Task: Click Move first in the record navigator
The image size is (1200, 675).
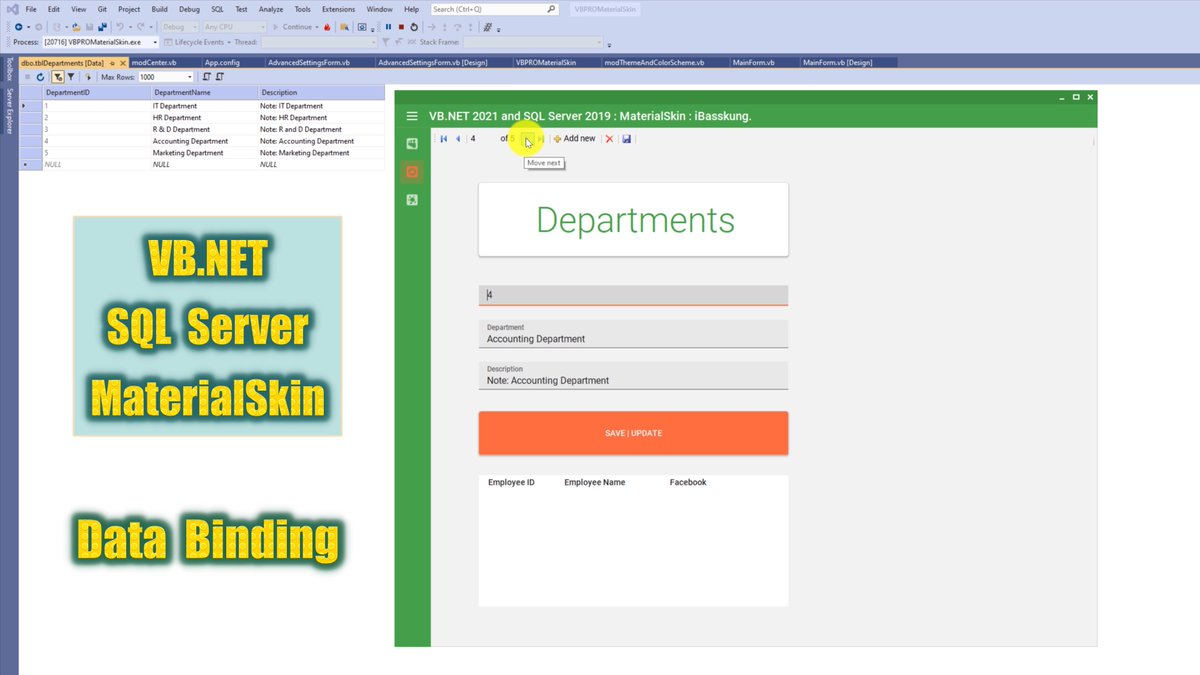Action: 443,139
